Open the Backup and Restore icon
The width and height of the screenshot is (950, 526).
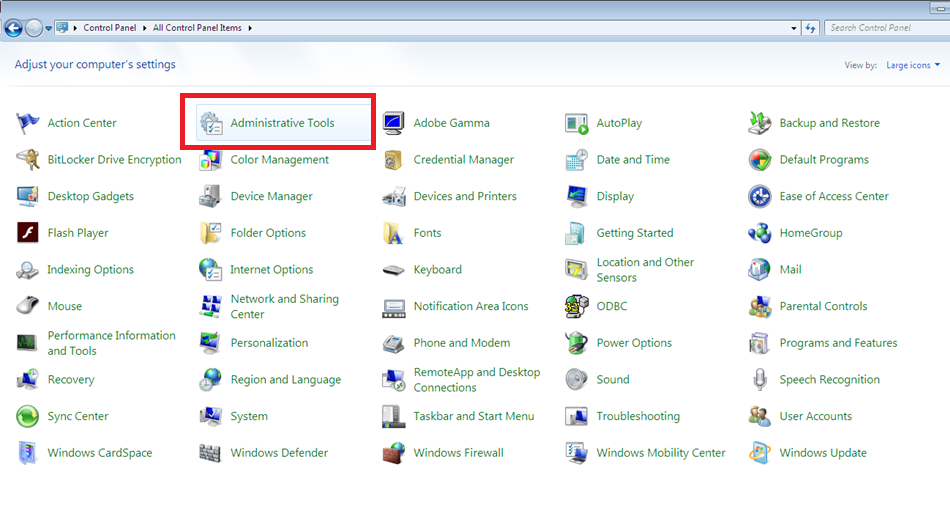pos(759,123)
